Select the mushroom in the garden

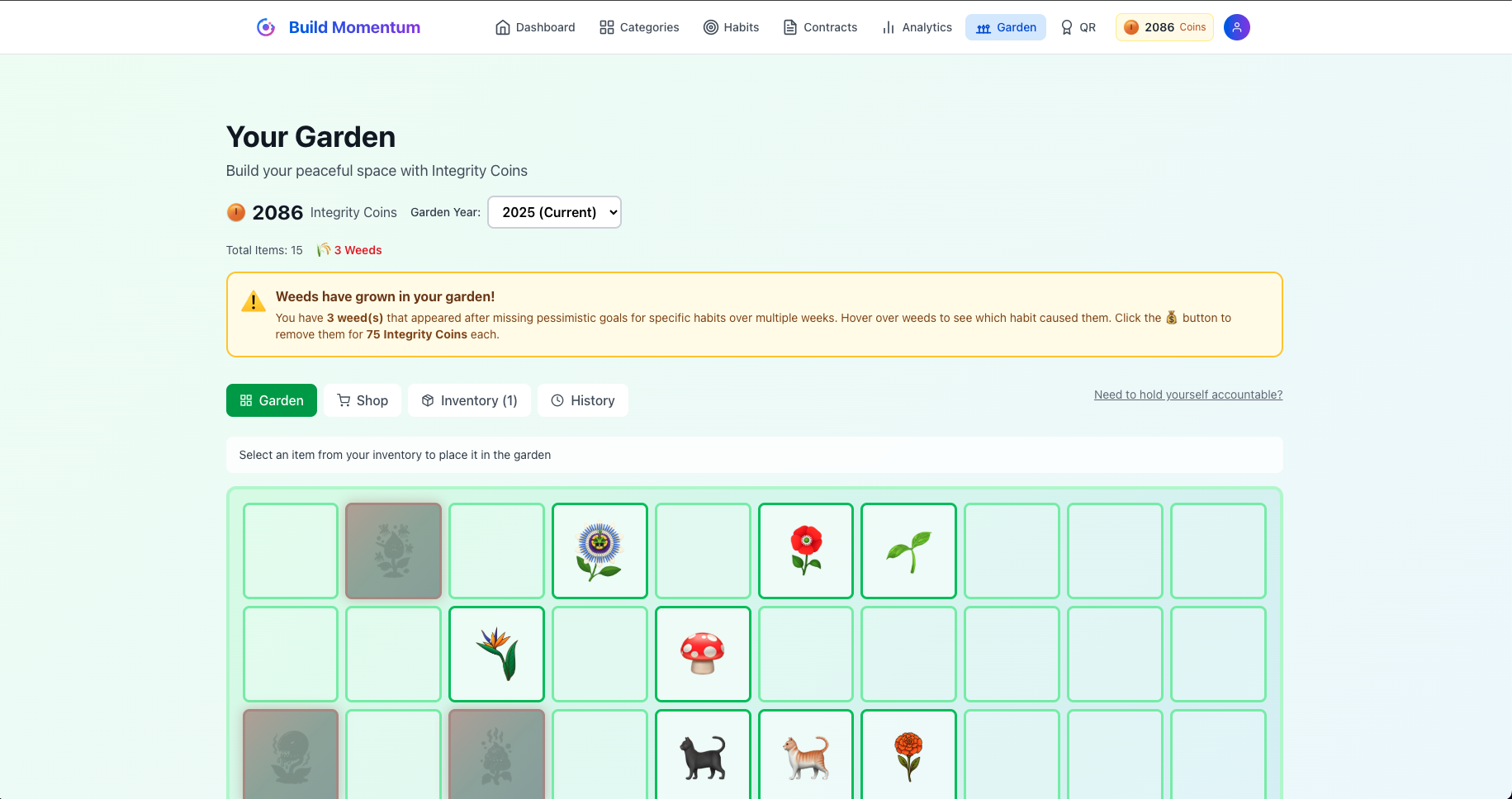pyautogui.click(x=703, y=654)
